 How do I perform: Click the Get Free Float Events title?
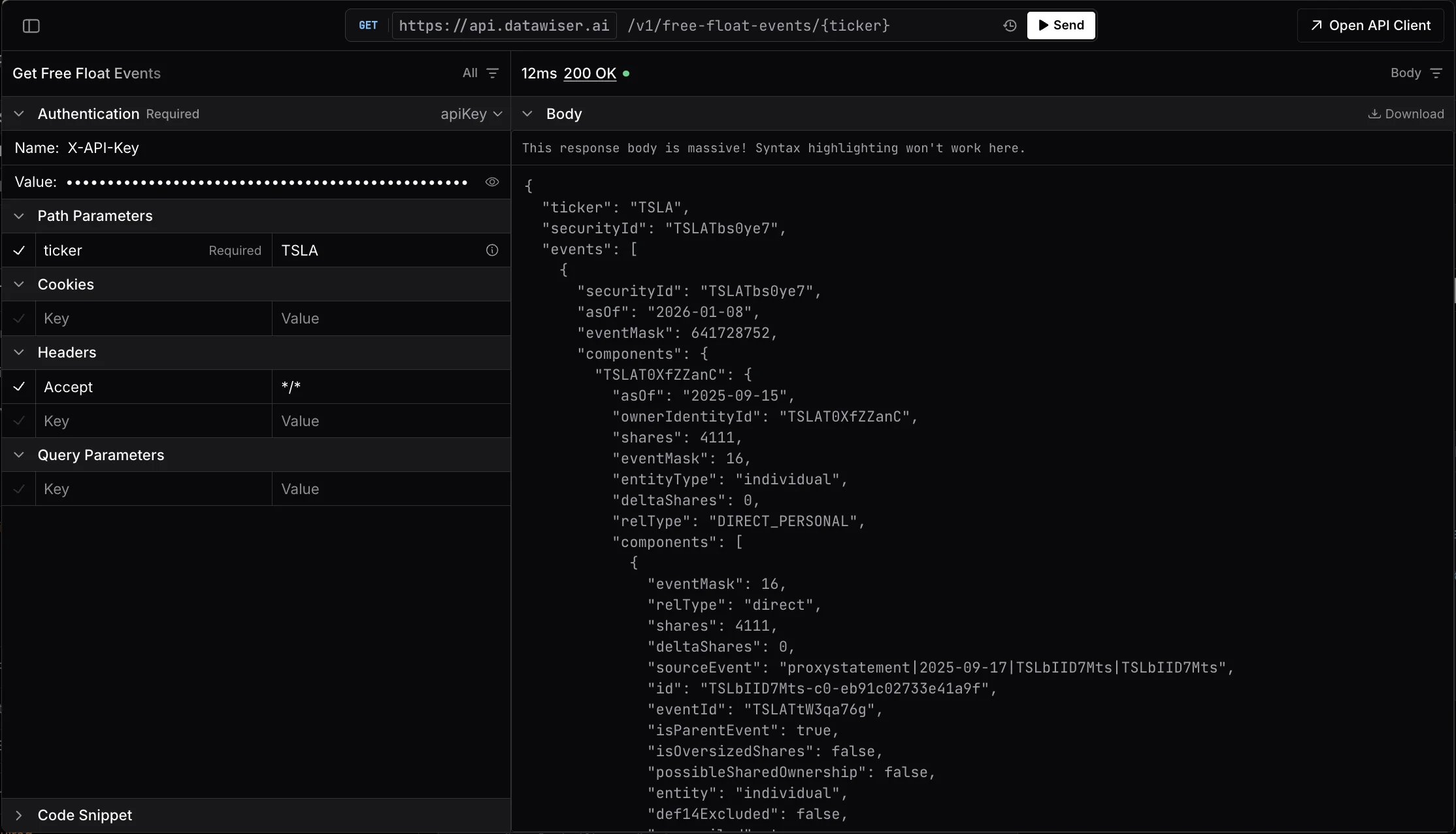pyautogui.click(x=86, y=73)
